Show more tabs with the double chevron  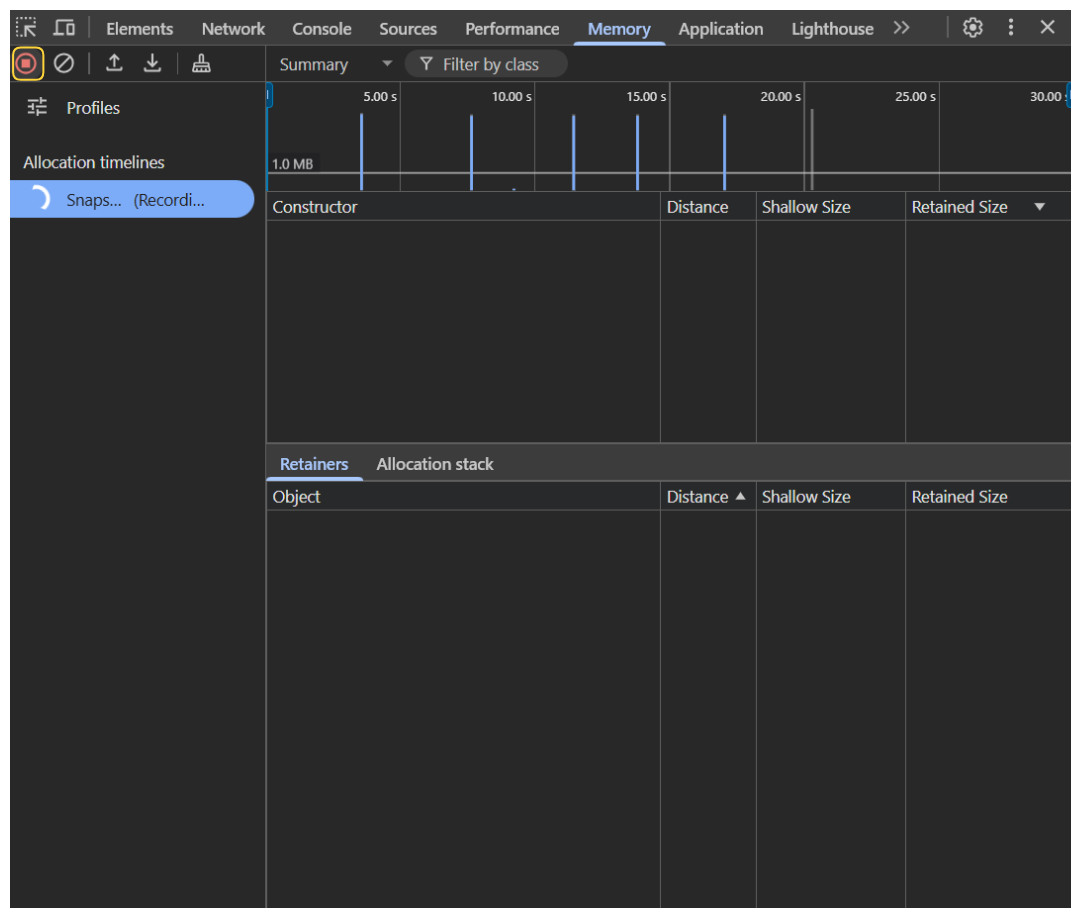[901, 28]
